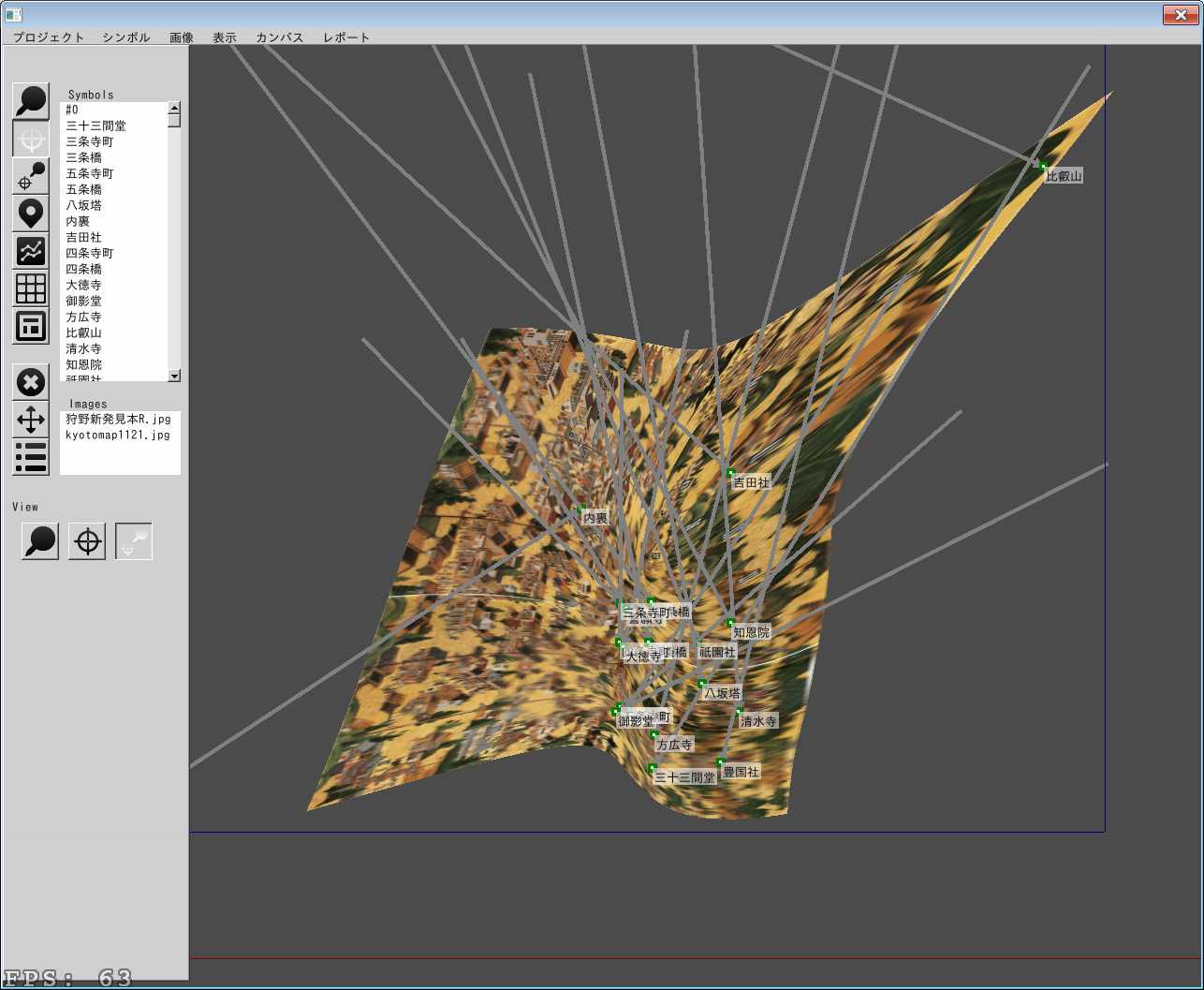Select 知恩院 in Symbols list
This screenshot has width=1204, height=990.
[x=113, y=365]
